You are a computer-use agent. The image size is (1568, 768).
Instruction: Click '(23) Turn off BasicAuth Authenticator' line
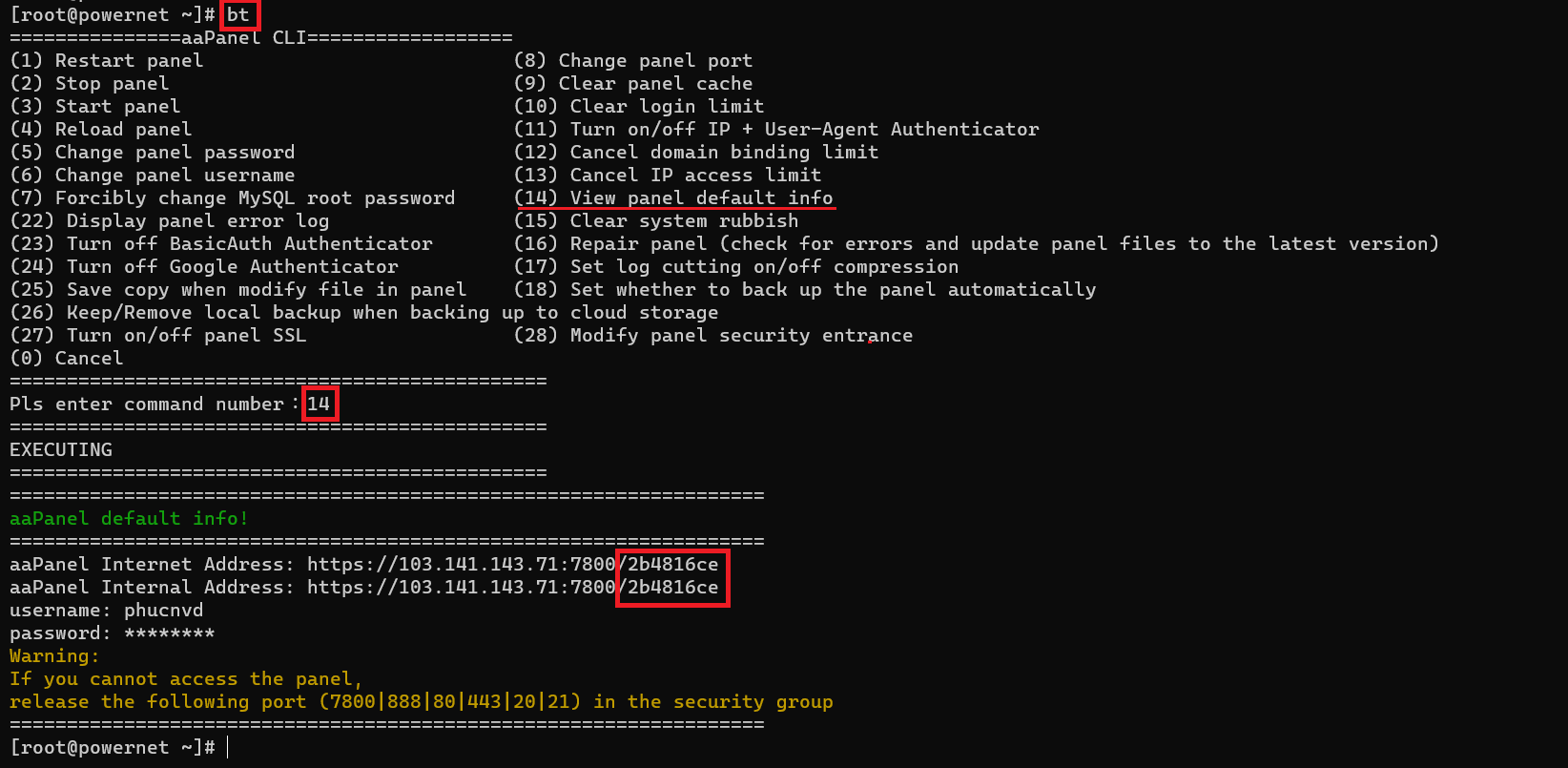click(x=221, y=243)
